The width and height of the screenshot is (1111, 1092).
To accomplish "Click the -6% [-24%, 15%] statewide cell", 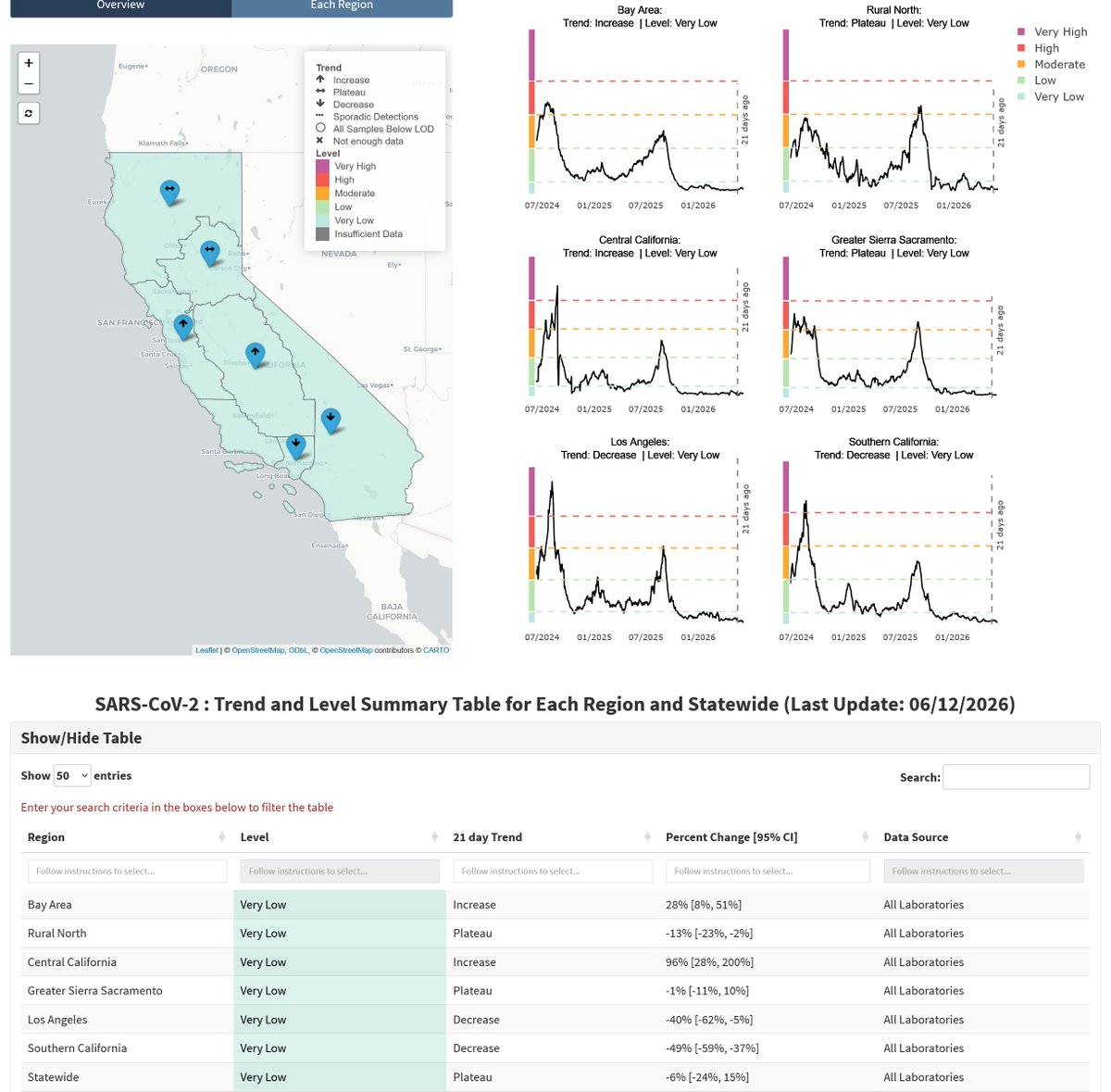I will (x=768, y=1077).
